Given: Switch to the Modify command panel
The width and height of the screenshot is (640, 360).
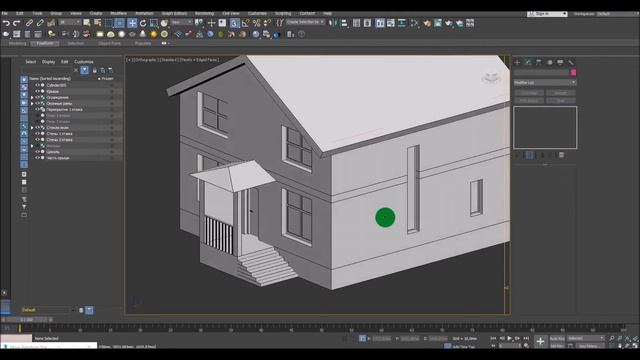Looking at the screenshot, I should [528, 62].
